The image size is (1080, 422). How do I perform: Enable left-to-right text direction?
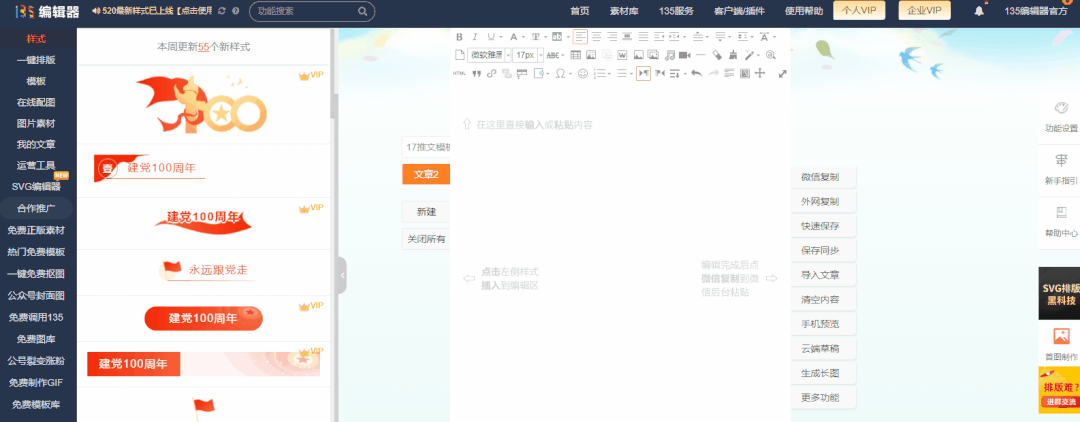[643, 73]
